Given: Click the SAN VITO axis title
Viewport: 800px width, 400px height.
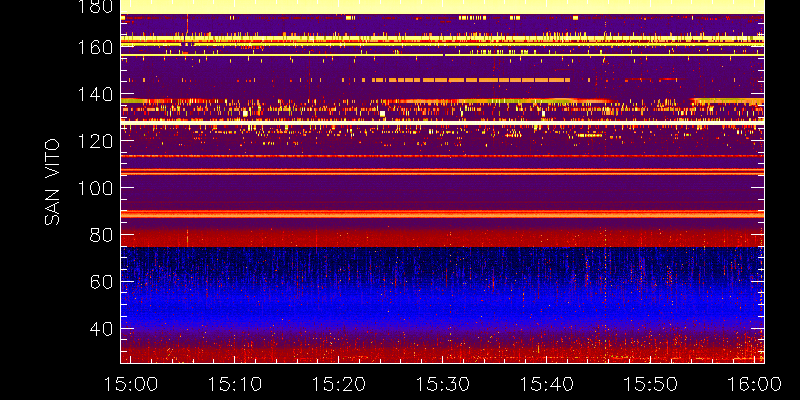Looking at the screenshot, I should click(x=52, y=182).
